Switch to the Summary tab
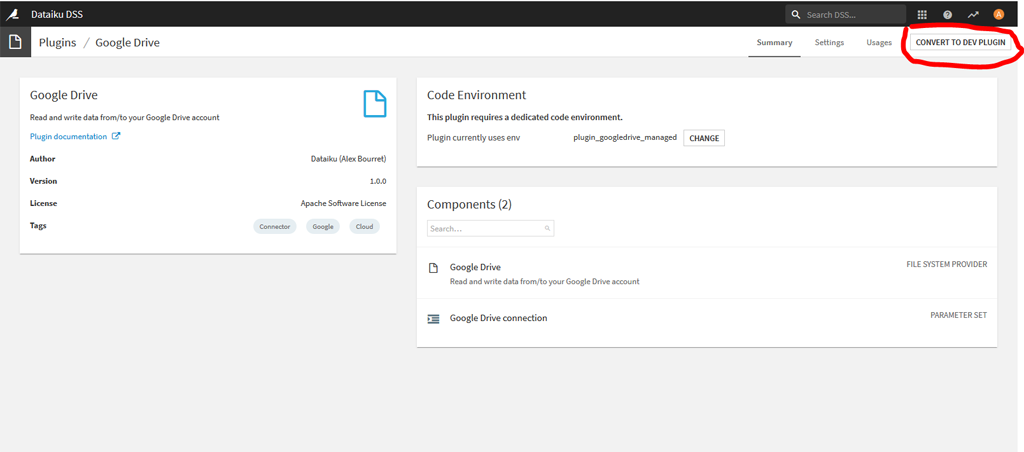Image resolution: width=1024 pixels, height=452 pixels. 775,42
